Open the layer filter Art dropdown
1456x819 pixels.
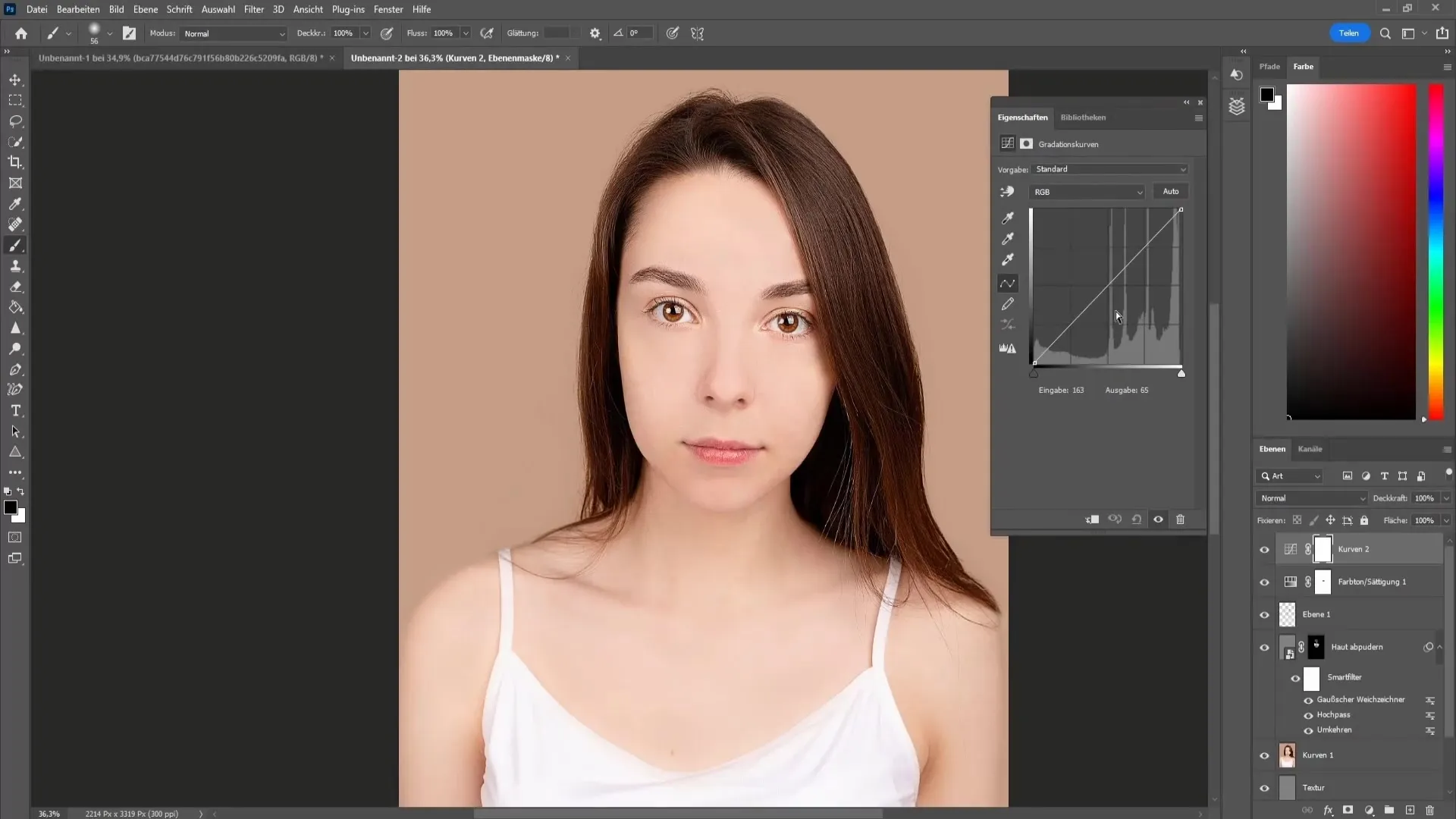click(1291, 476)
